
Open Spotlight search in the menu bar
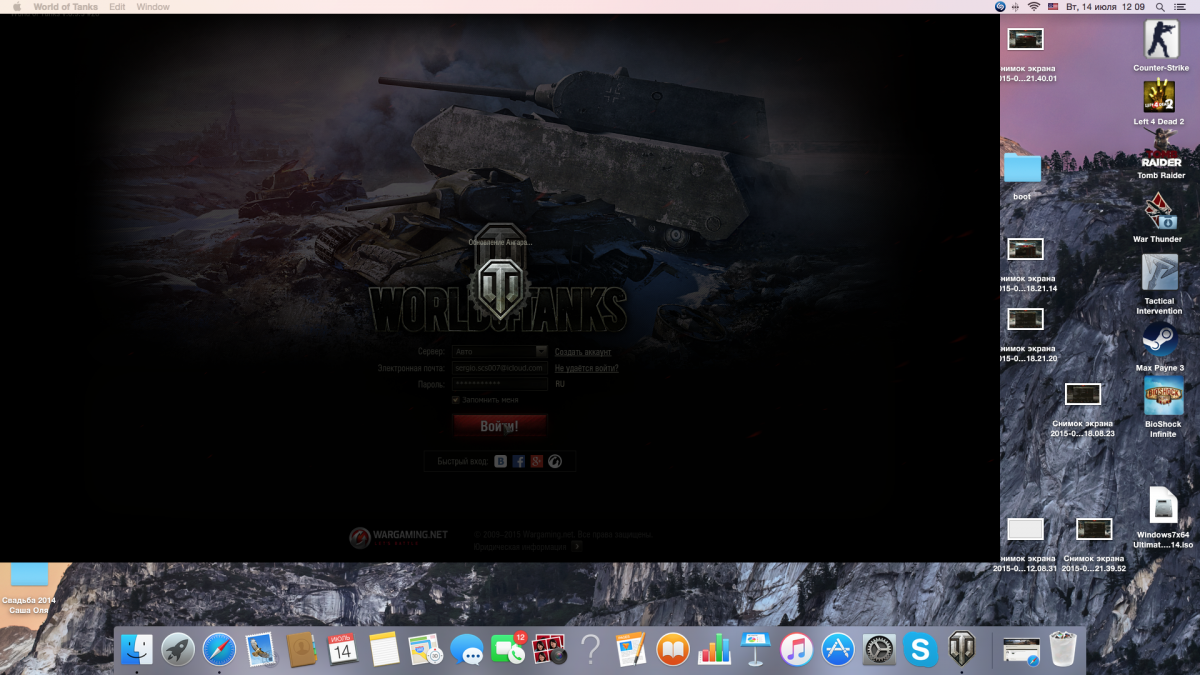click(1160, 7)
